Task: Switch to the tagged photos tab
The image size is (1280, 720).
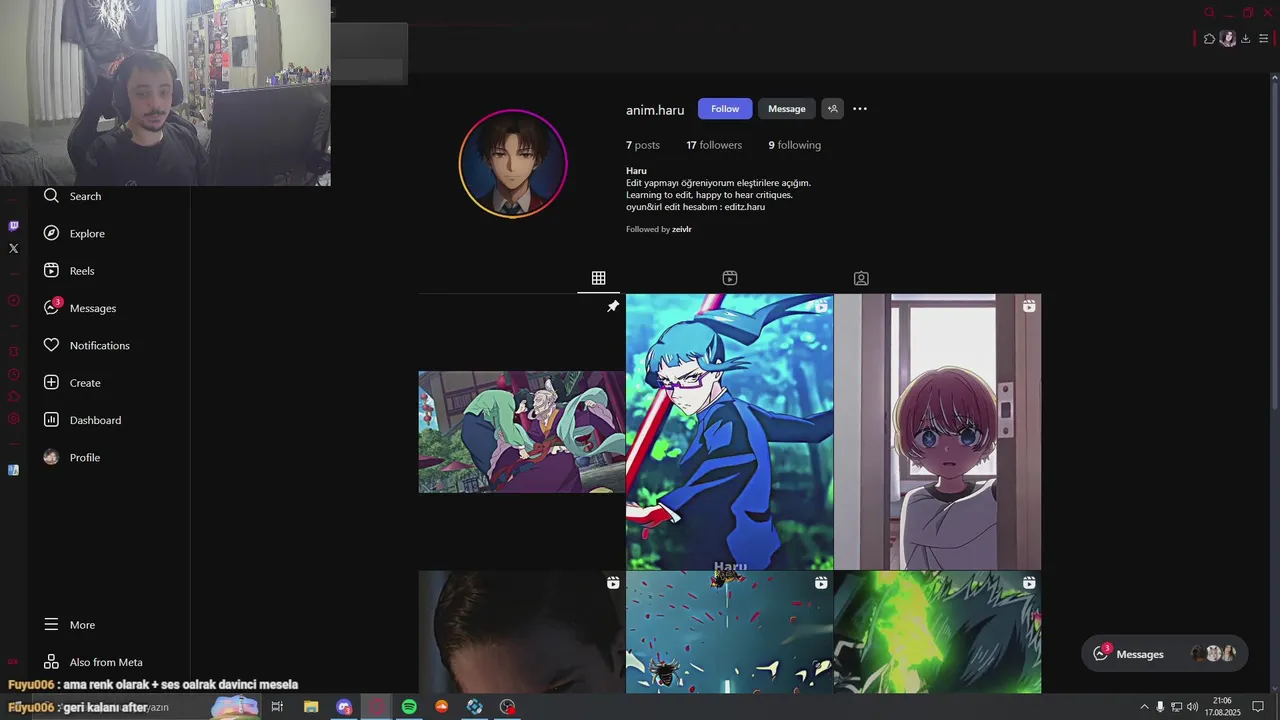Action: [x=861, y=278]
